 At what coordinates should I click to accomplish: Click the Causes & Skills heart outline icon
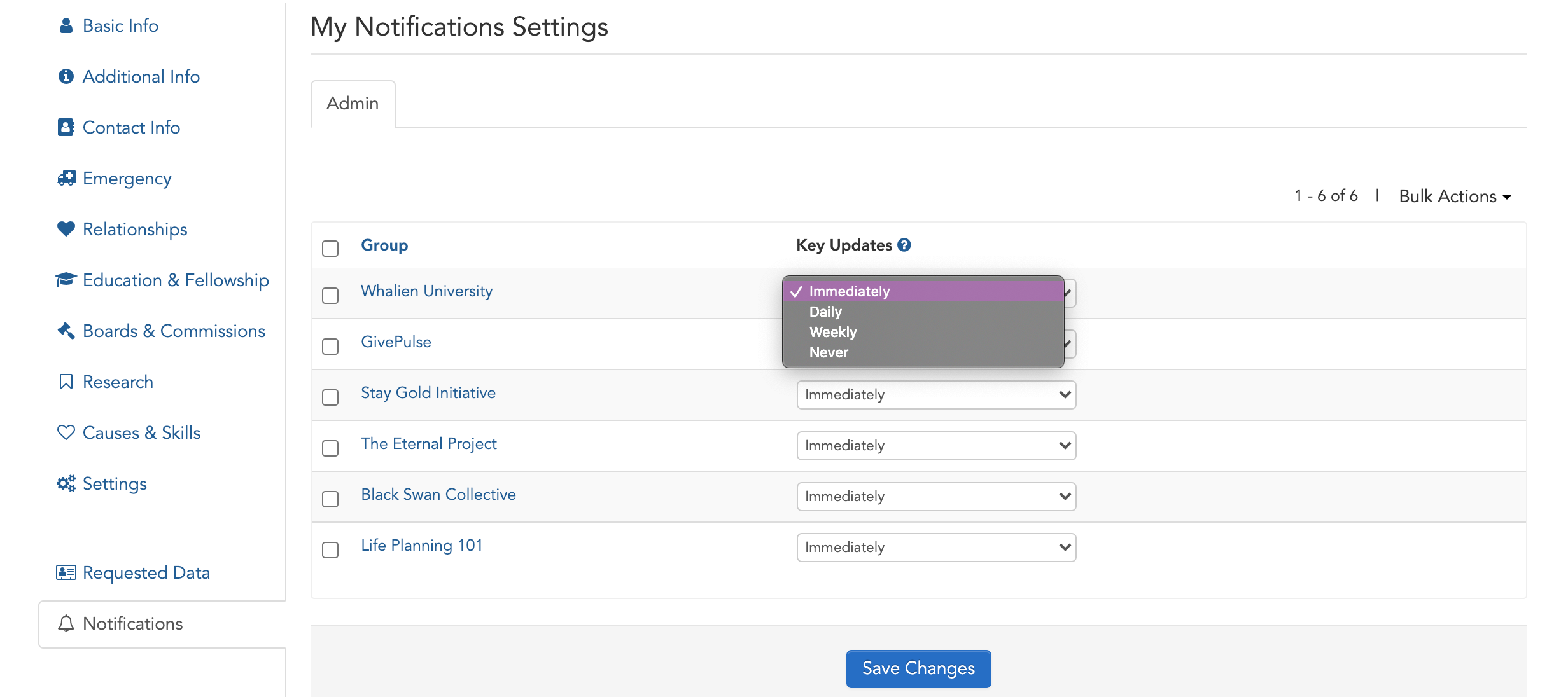(66, 432)
